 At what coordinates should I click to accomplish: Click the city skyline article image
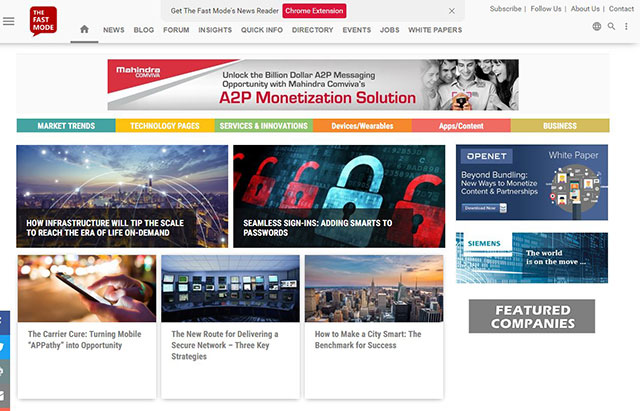(374, 289)
